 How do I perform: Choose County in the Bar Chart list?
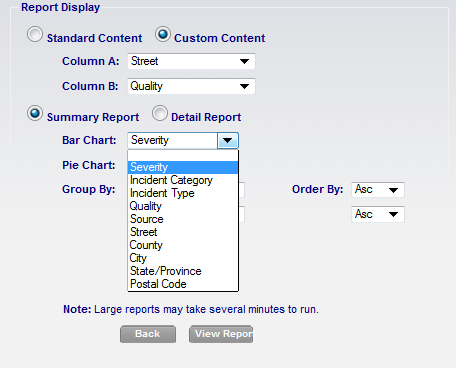coord(183,245)
